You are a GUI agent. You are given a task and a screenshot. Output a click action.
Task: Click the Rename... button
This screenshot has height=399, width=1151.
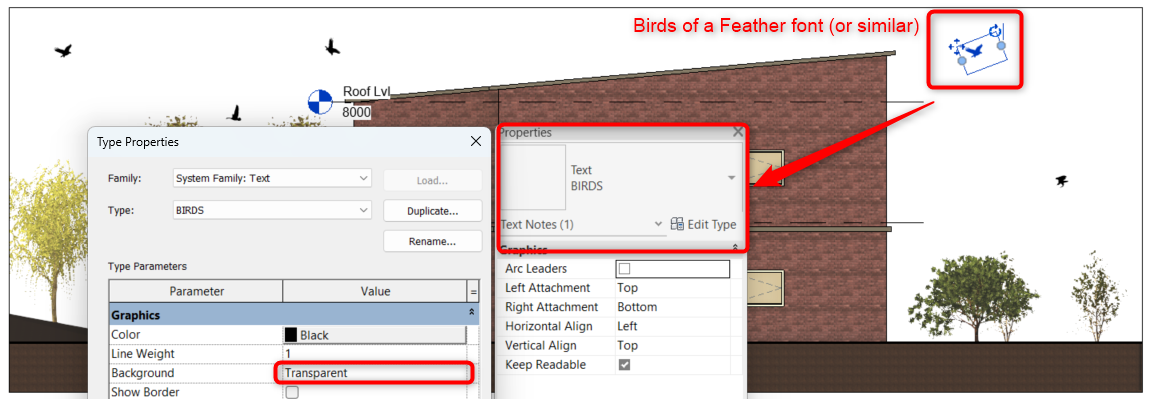pos(432,241)
